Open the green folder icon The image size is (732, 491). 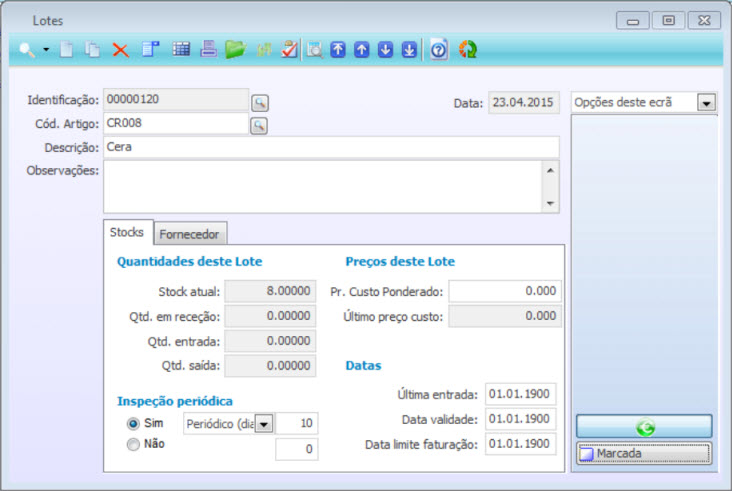(235, 49)
